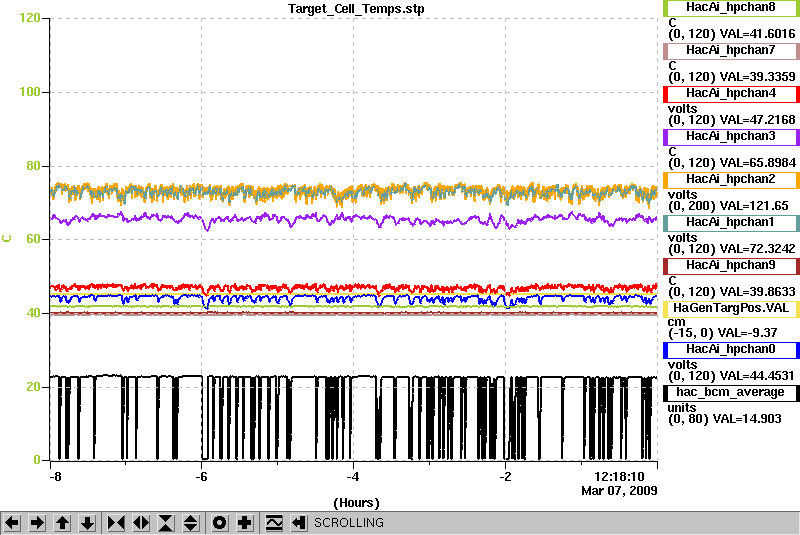Click the VAL=-9.37 reading for HaGenTargPos
The image size is (800, 535).
pos(747,333)
